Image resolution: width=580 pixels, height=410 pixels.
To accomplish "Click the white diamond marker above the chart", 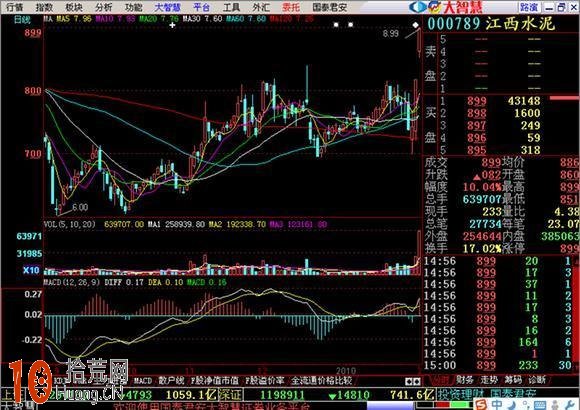I will click(416, 25).
